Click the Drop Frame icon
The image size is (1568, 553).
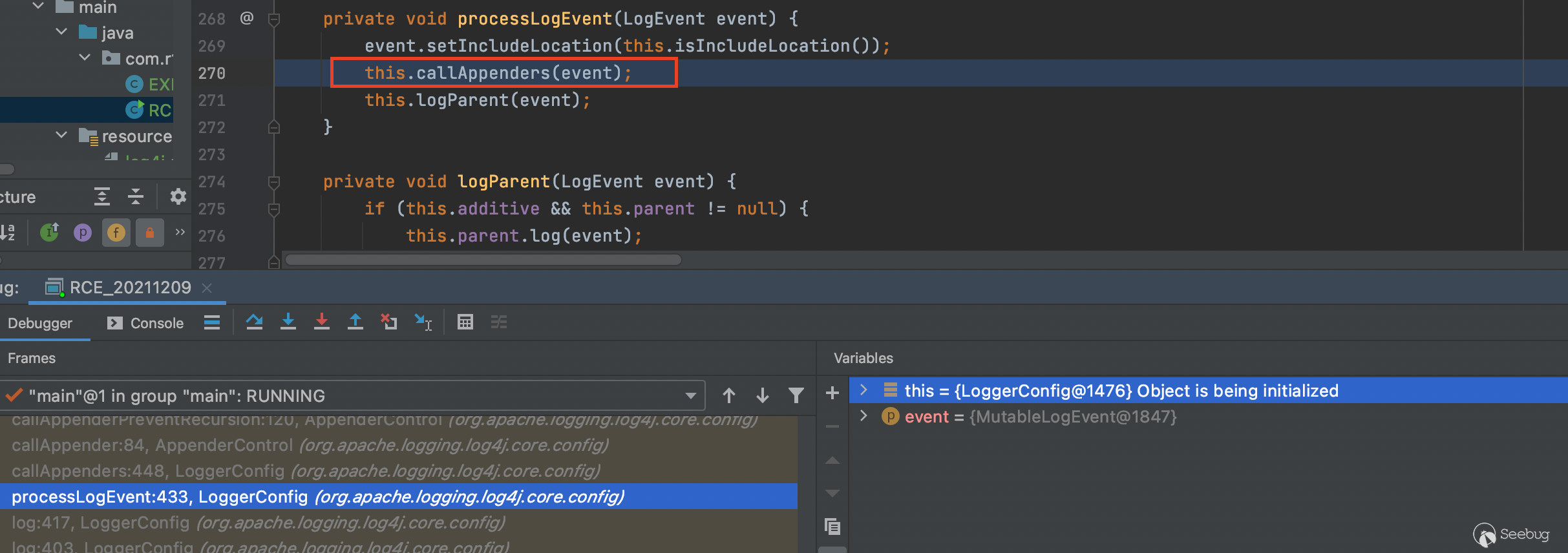tap(388, 322)
